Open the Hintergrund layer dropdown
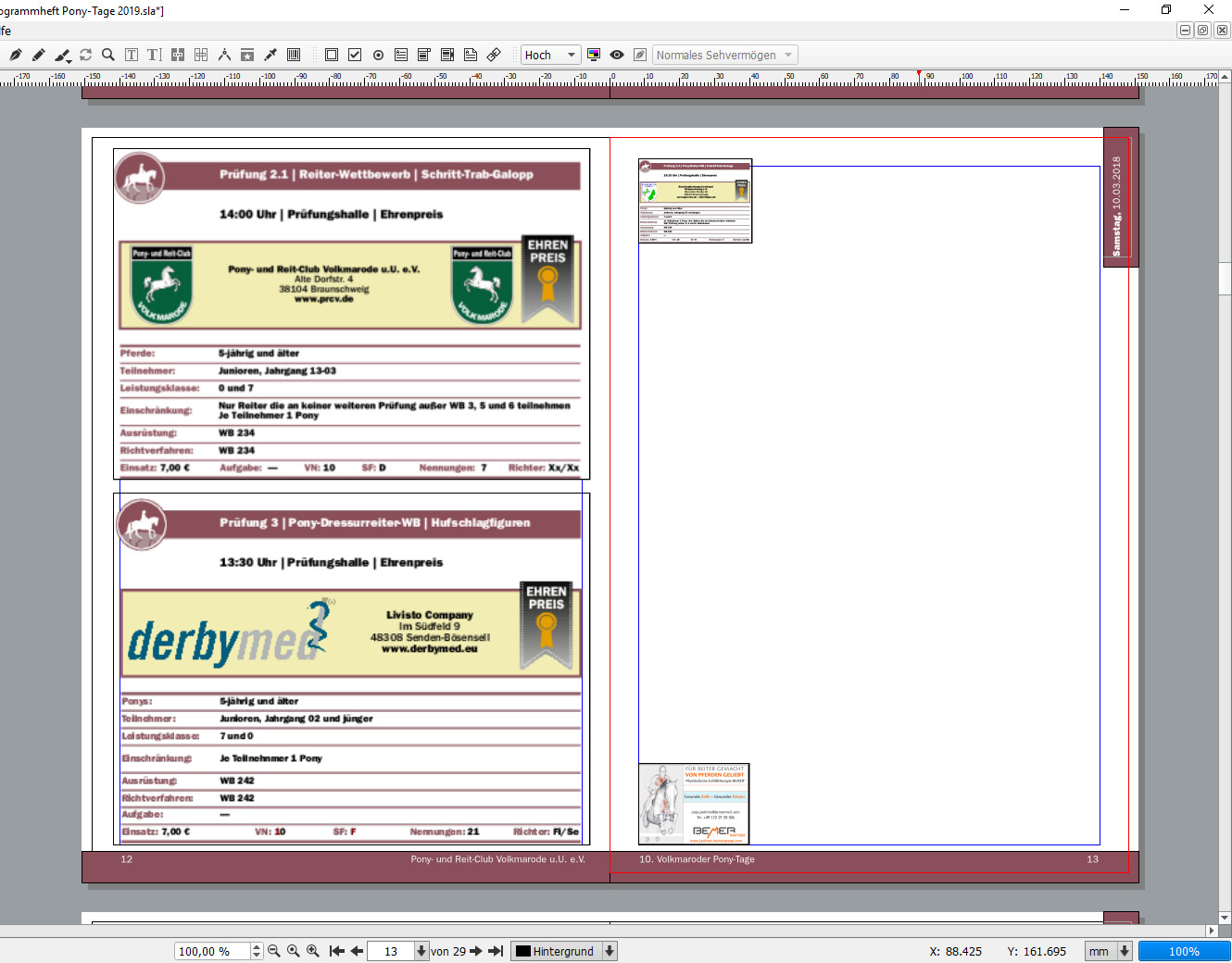The image size is (1232, 963). pyautogui.click(x=610, y=951)
